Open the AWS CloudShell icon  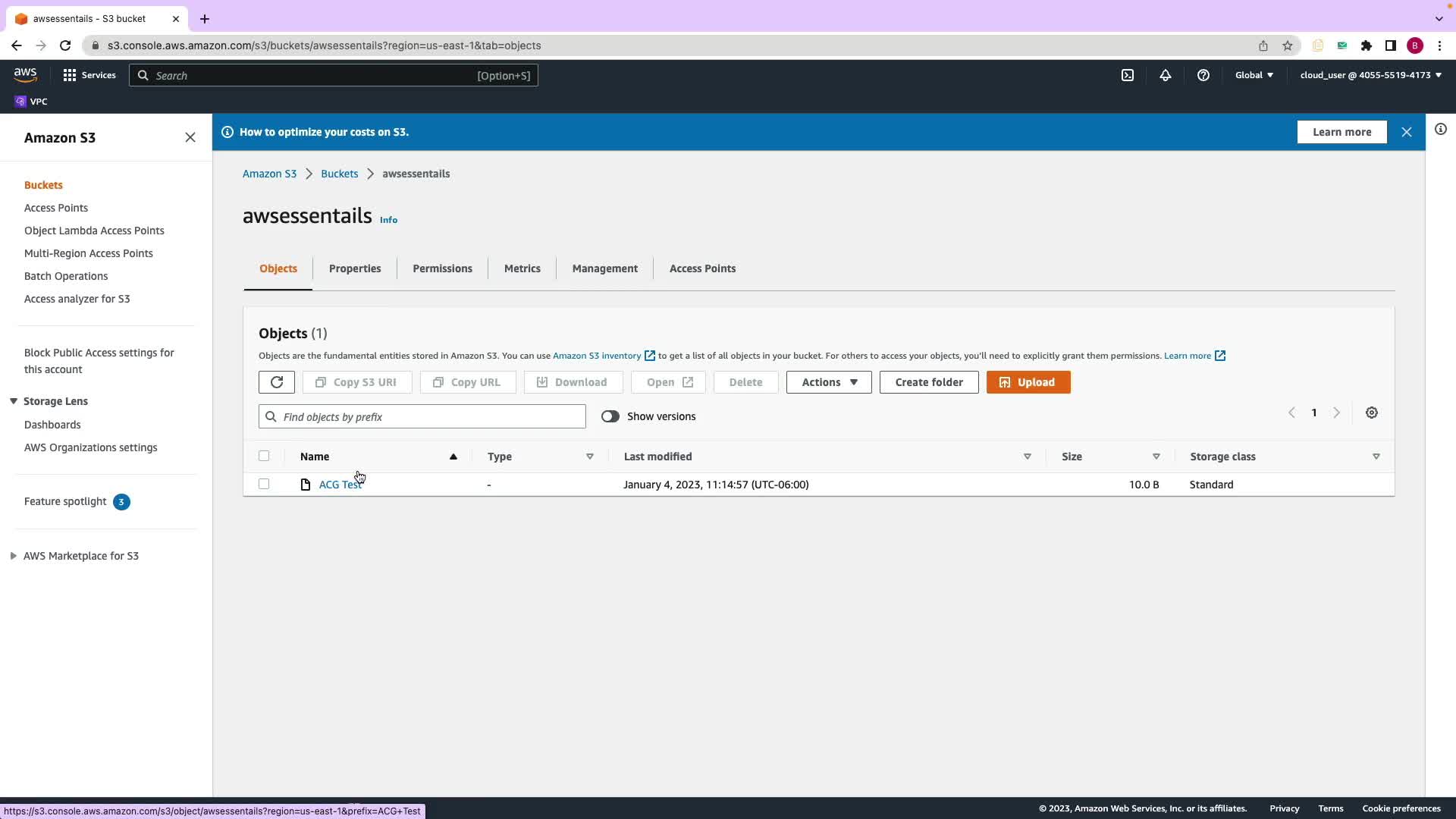[x=1128, y=75]
